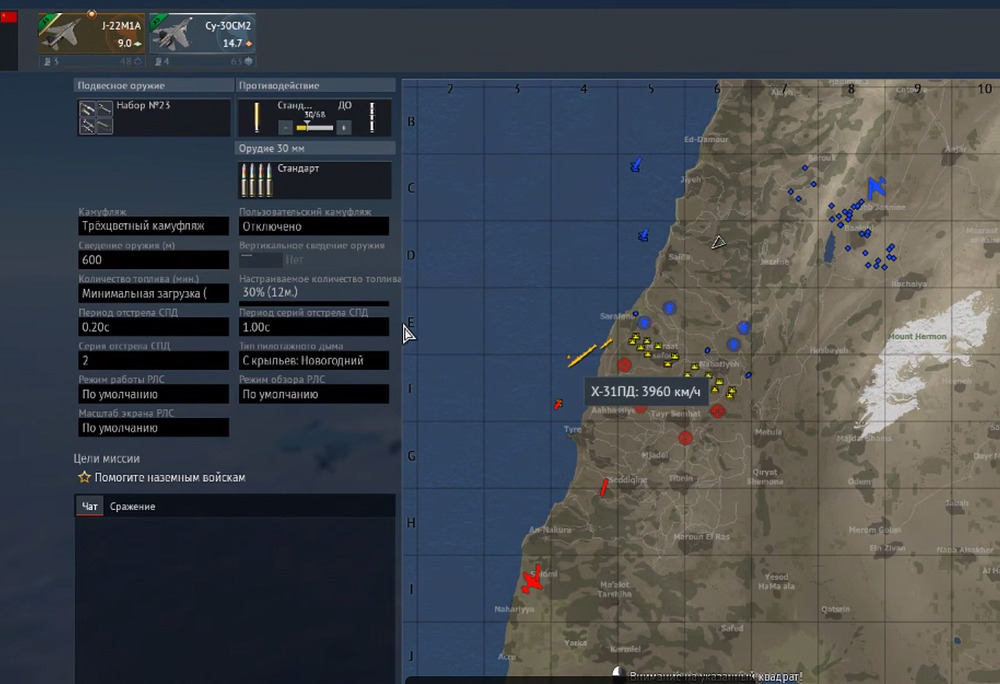Open the Стандарт 30 mm ammo belt selector
The image size is (1000, 684).
pos(315,180)
